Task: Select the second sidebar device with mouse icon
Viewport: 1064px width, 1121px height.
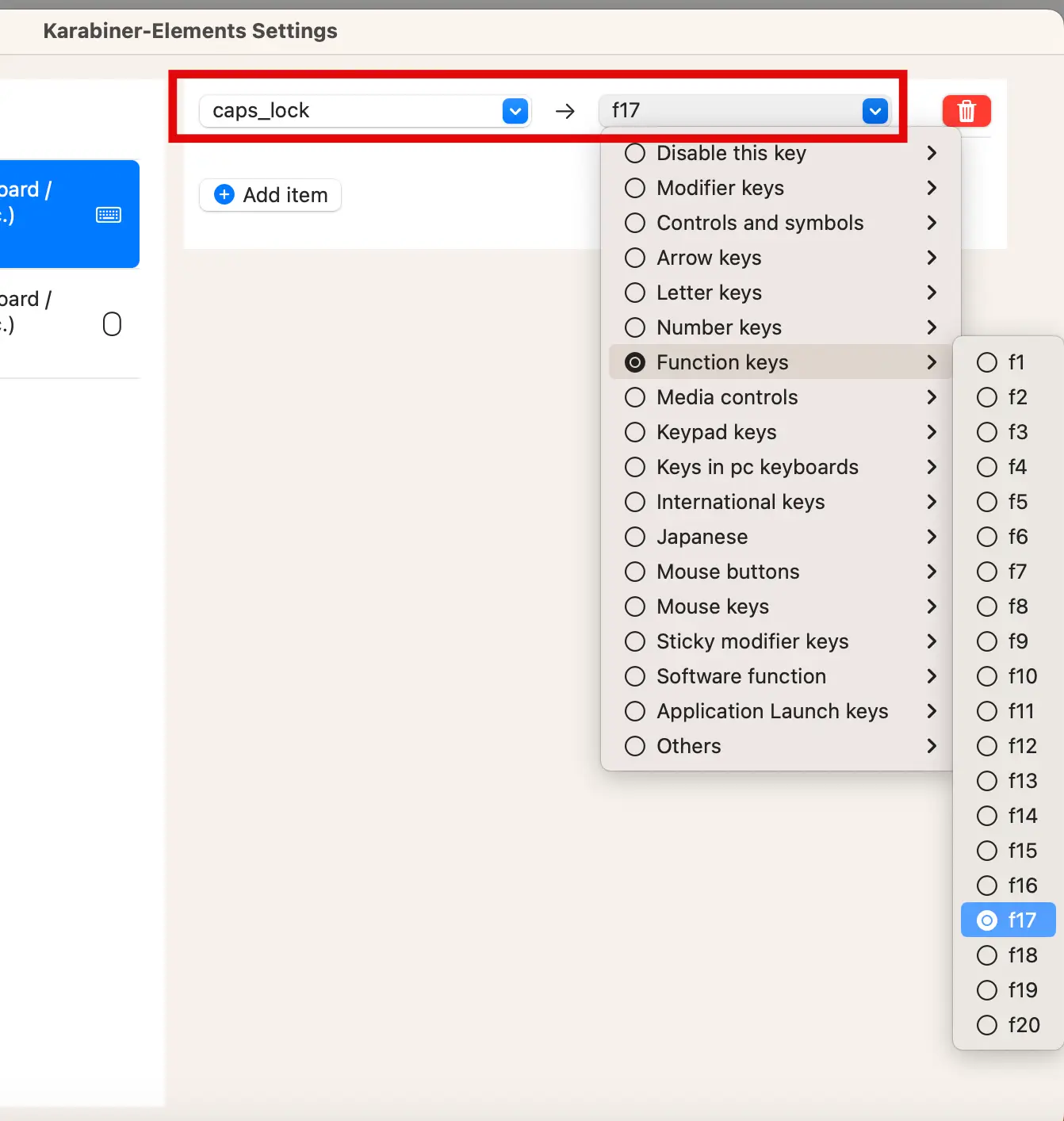Action: click(x=70, y=324)
